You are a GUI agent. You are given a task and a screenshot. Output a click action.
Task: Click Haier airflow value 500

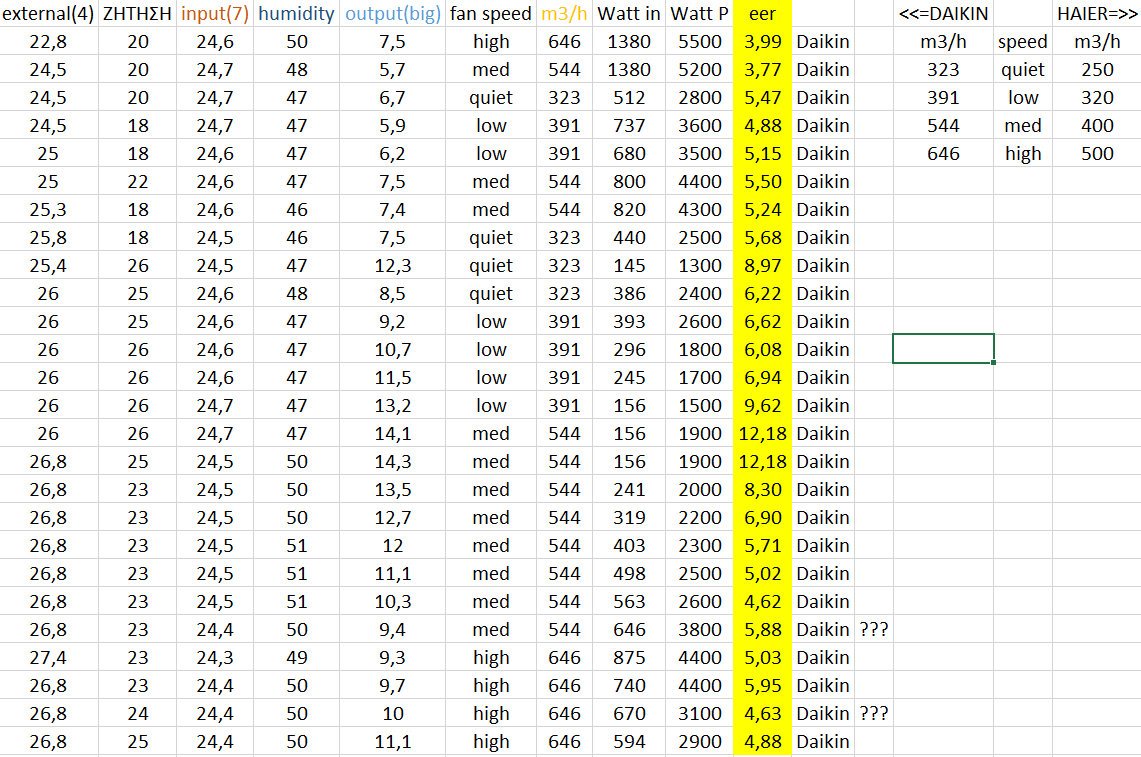tap(1097, 154)
